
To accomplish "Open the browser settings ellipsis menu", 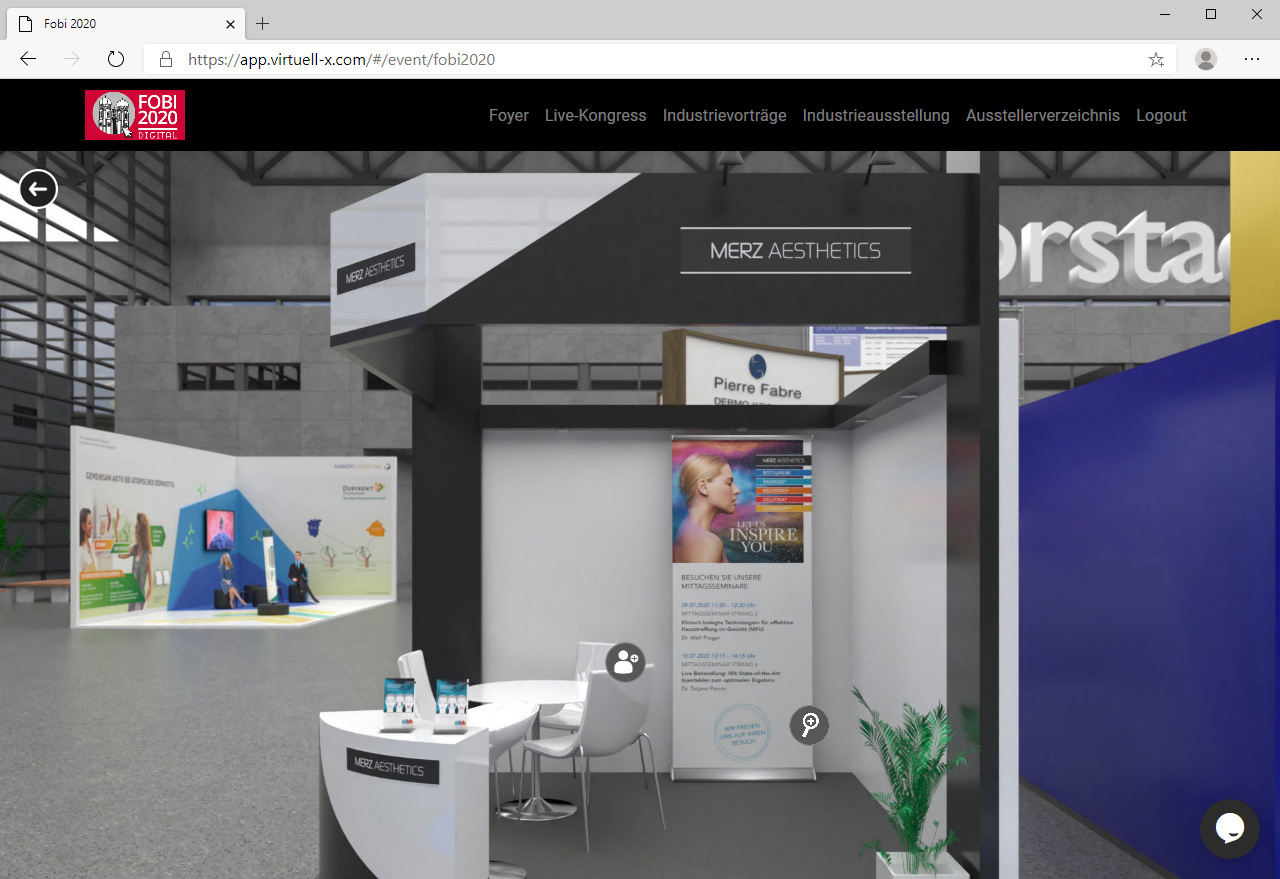I will [1252, 59].
